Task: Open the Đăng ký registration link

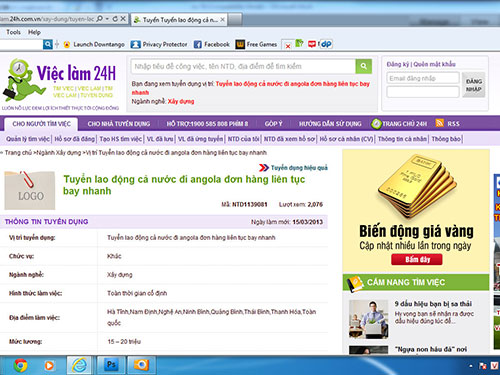Action: click(397, 64)
